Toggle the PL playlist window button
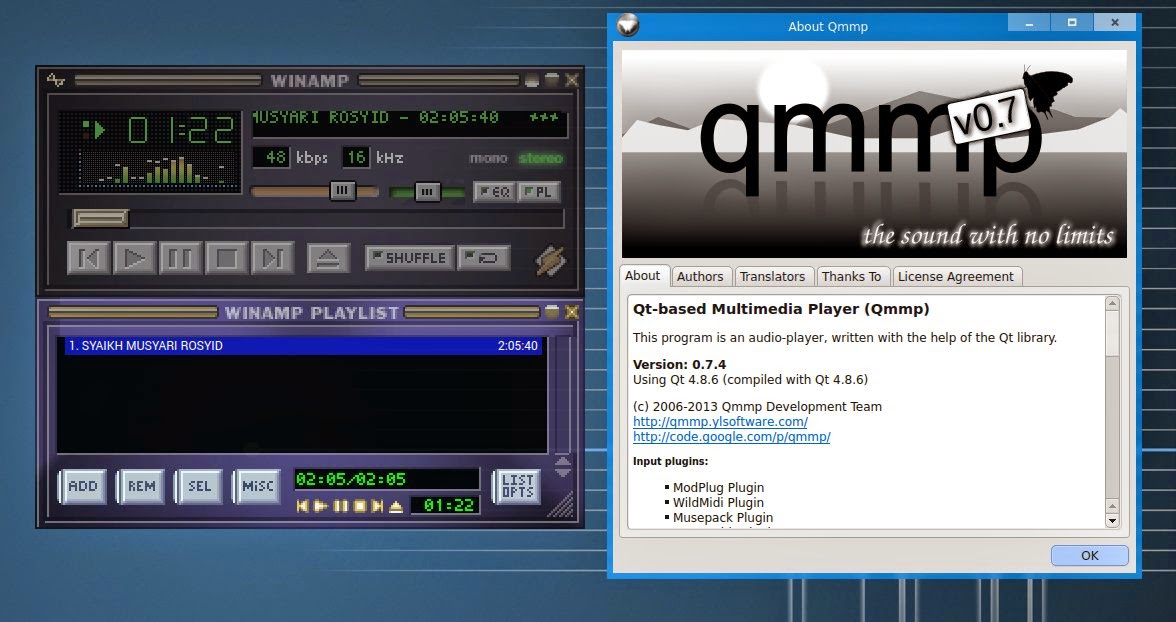 (538, 192)
